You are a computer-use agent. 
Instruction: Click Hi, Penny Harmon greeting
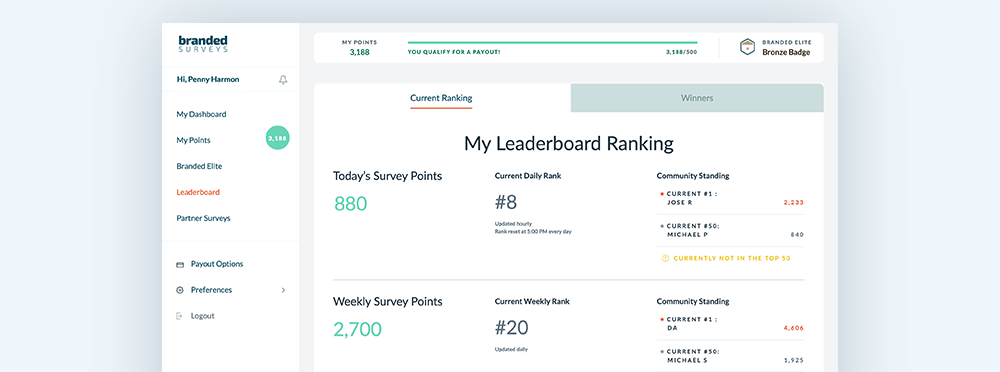(x=208, y=80)
